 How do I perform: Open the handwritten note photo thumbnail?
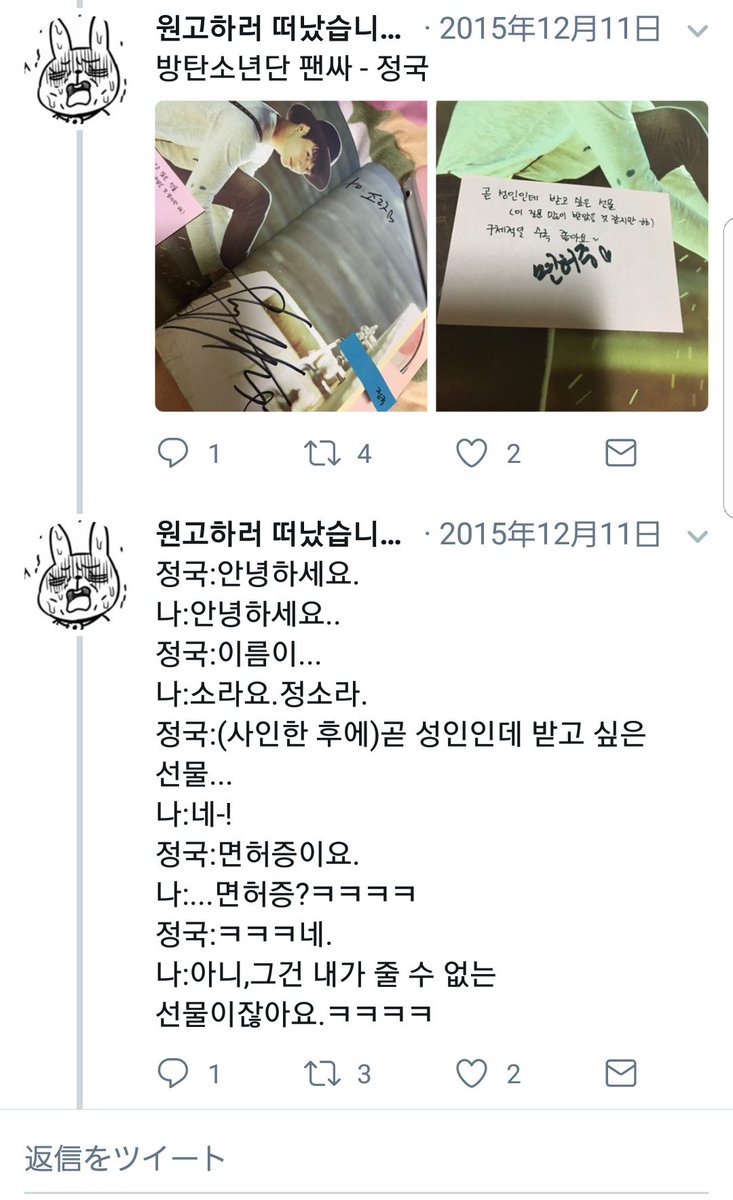click(572, 256)
